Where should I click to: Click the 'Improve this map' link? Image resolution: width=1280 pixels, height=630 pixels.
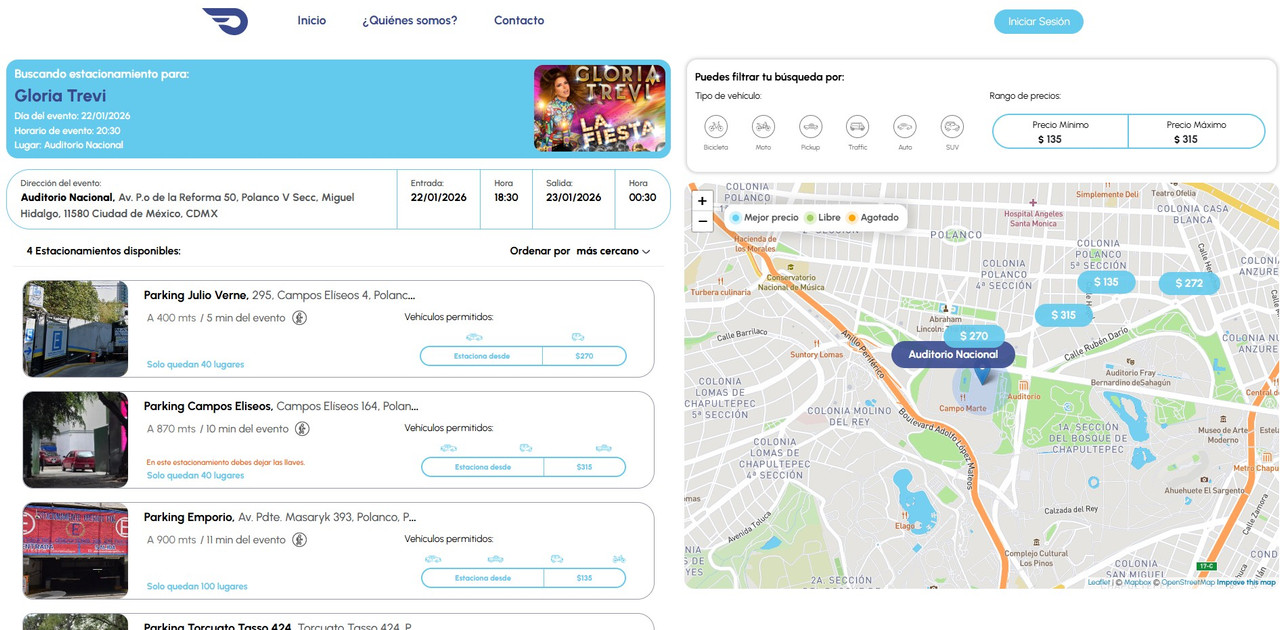1246,582
